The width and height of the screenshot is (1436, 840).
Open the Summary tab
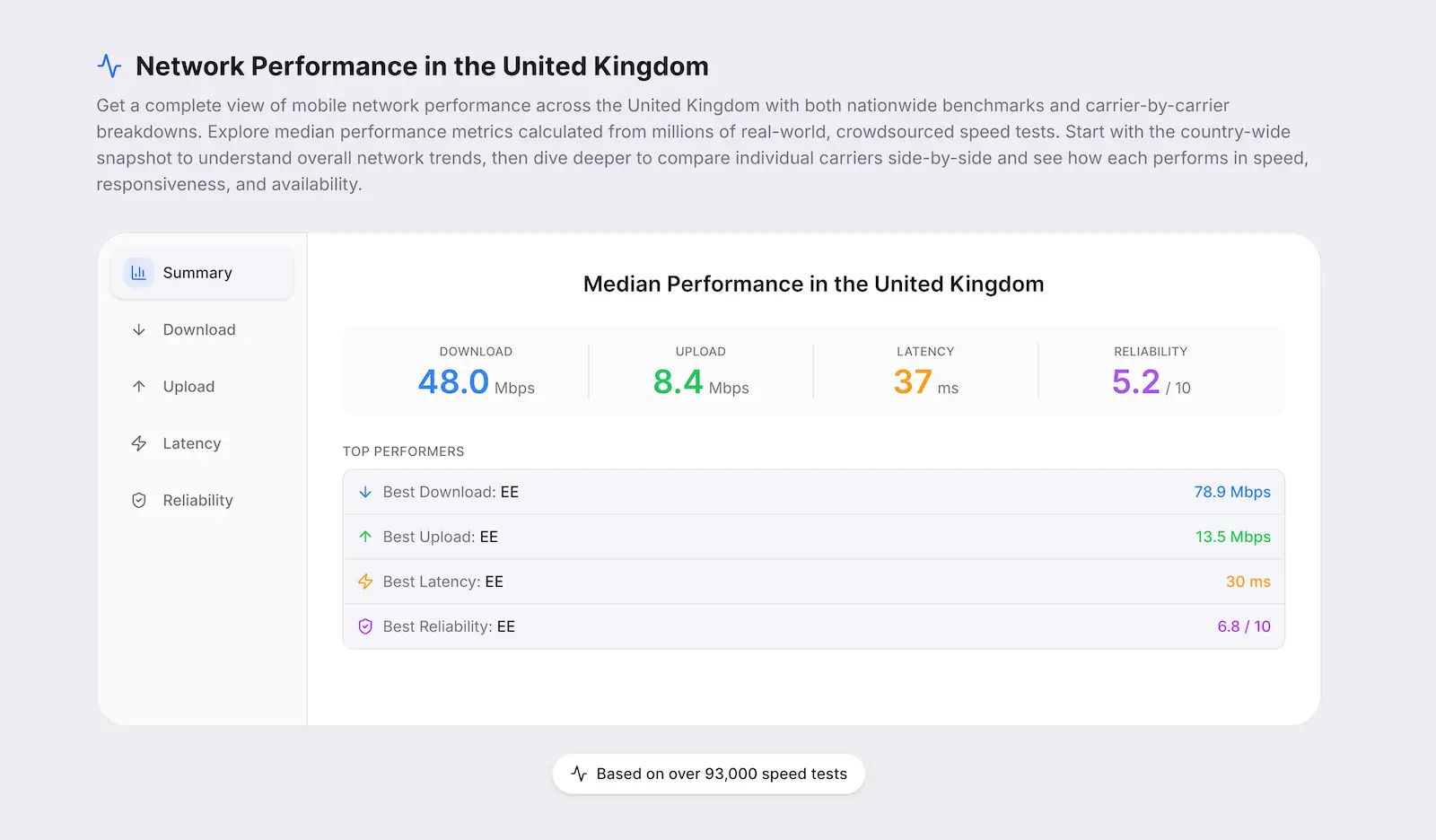[x=197, y=273]
